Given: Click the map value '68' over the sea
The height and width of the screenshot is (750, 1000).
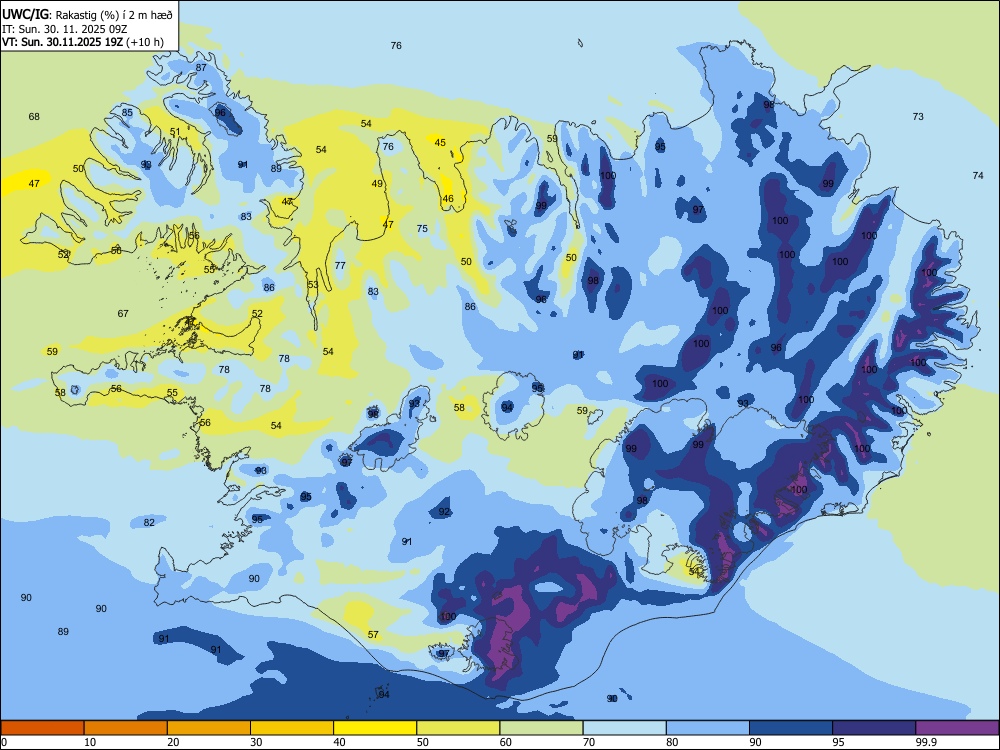Looking at the screenshot, I should [34, 116].
